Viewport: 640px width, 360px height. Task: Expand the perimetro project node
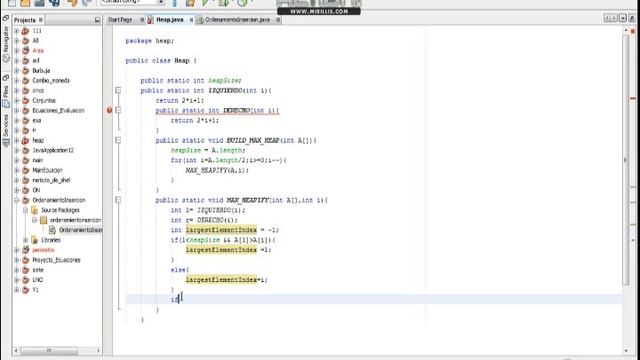pos(17,250)
